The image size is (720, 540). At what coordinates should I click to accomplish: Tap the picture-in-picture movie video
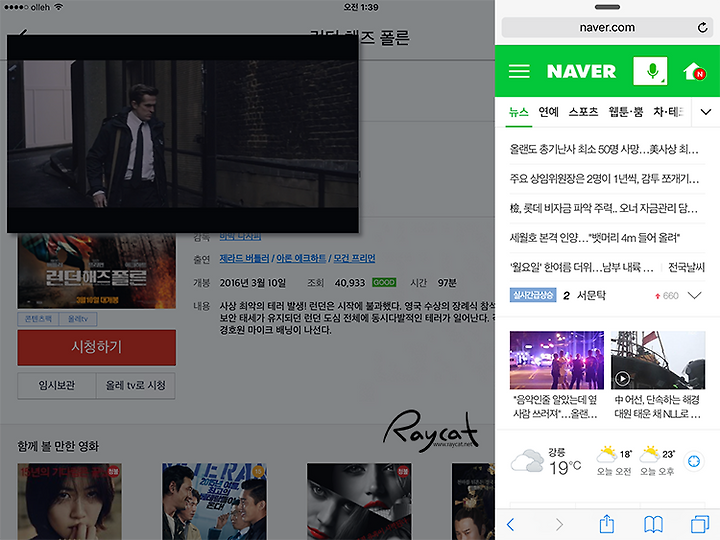(x=183, y=134)
